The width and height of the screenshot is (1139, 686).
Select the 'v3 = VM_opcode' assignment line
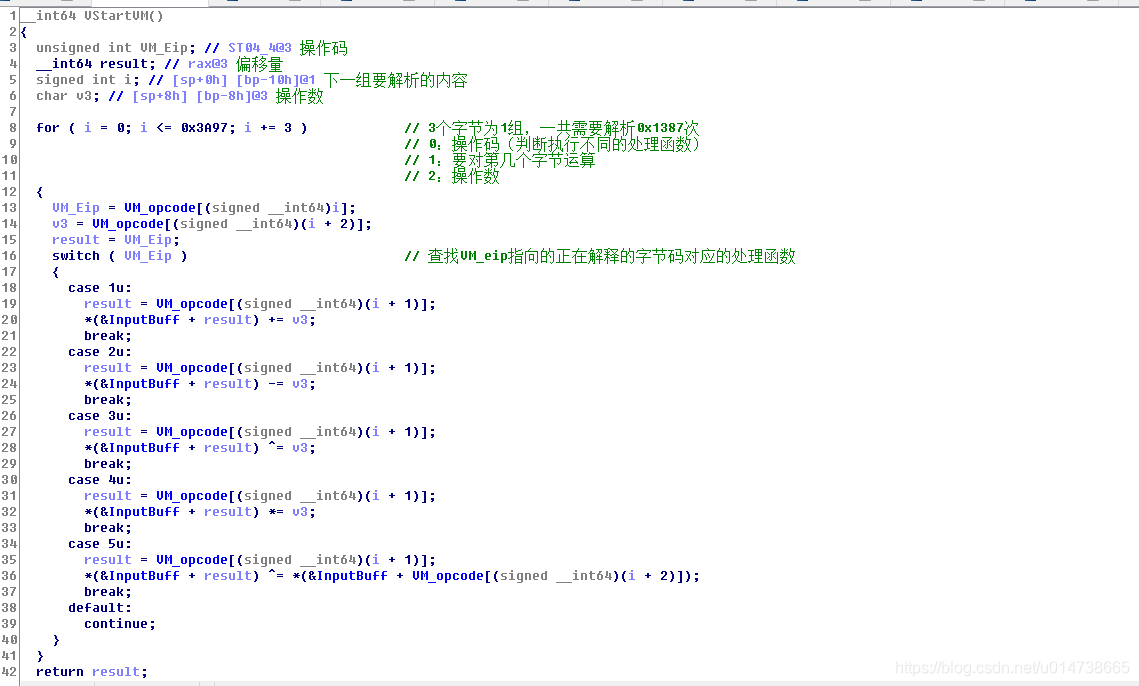(212, 224)
